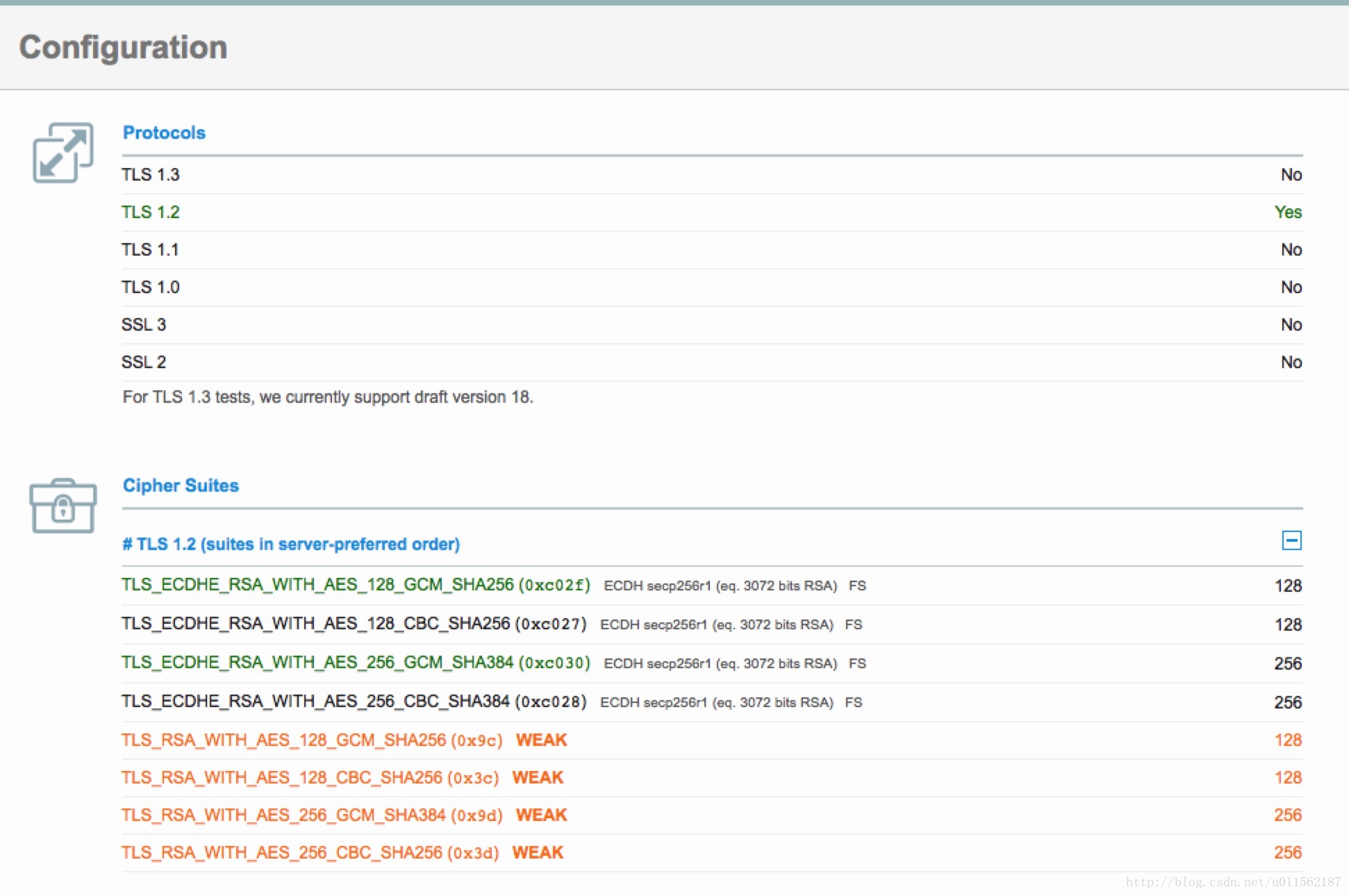
Task: Click the 256 key strength of 0xc030 suite
Action: [1288, 663]
